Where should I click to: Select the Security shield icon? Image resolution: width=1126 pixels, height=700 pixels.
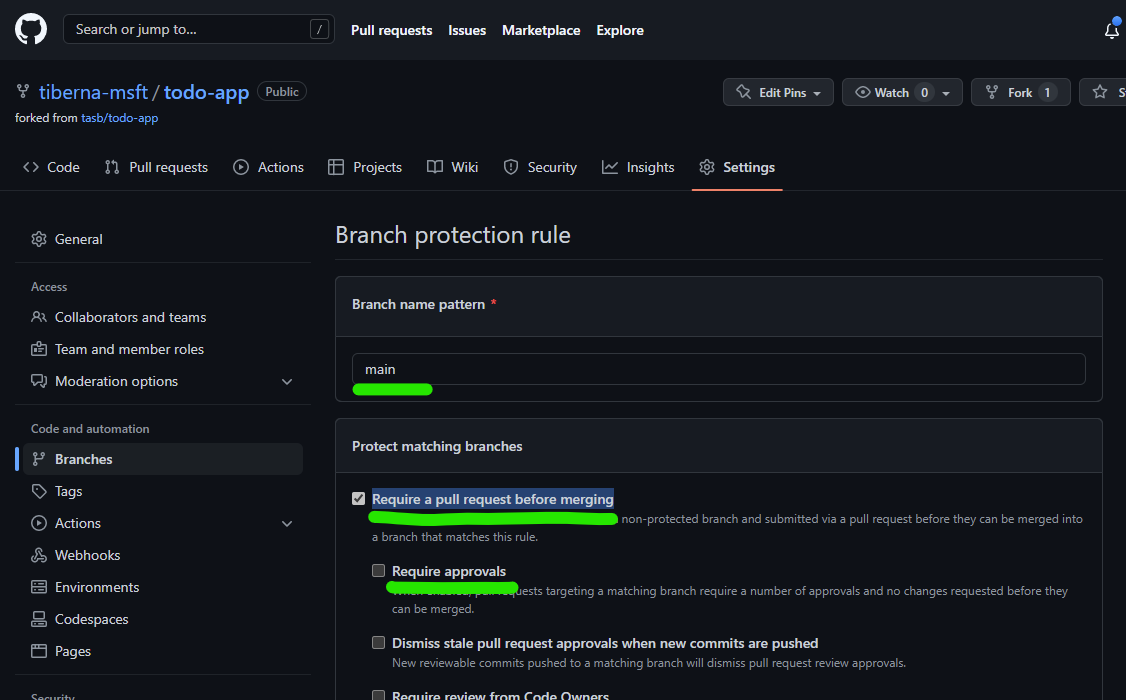510,167
